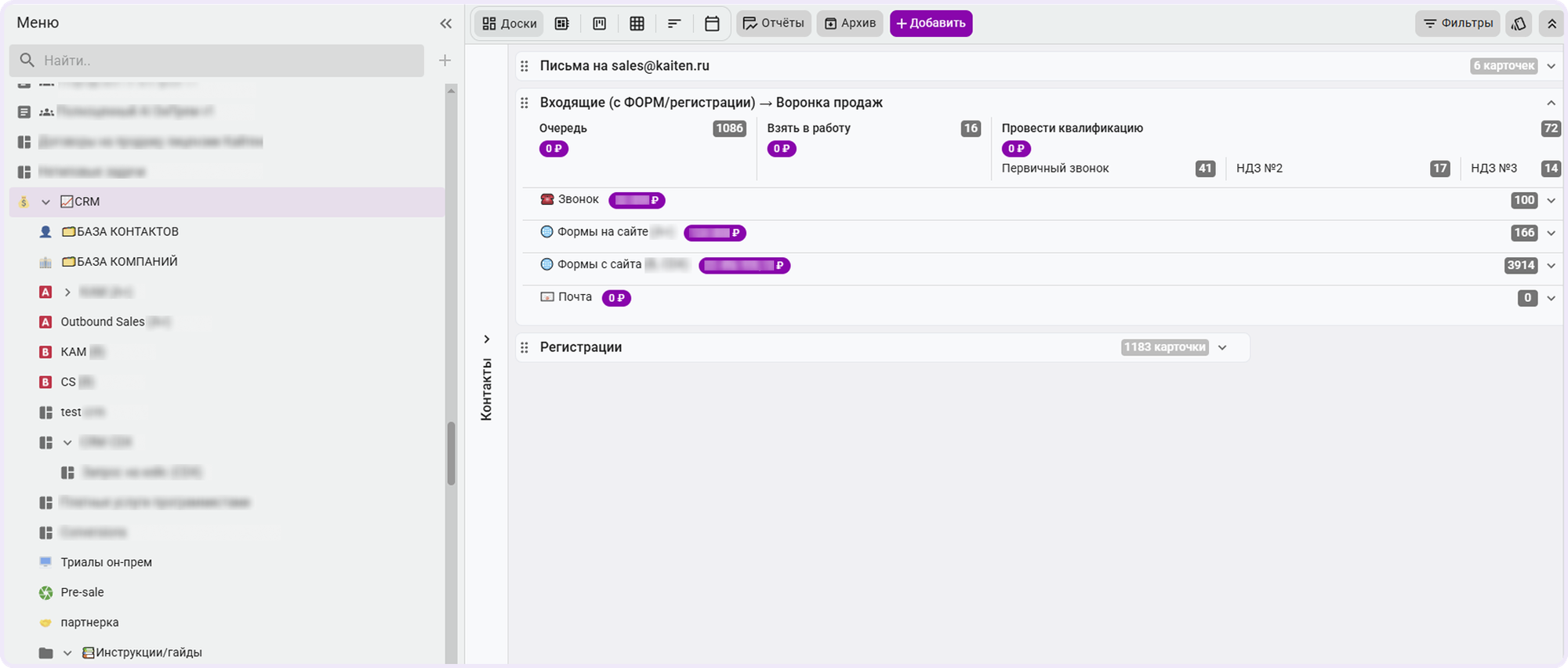Viewport: 1568px width, 668px height.
Task: Click the monitor icon beside Триалы он-прем
Action: point(45,562)
